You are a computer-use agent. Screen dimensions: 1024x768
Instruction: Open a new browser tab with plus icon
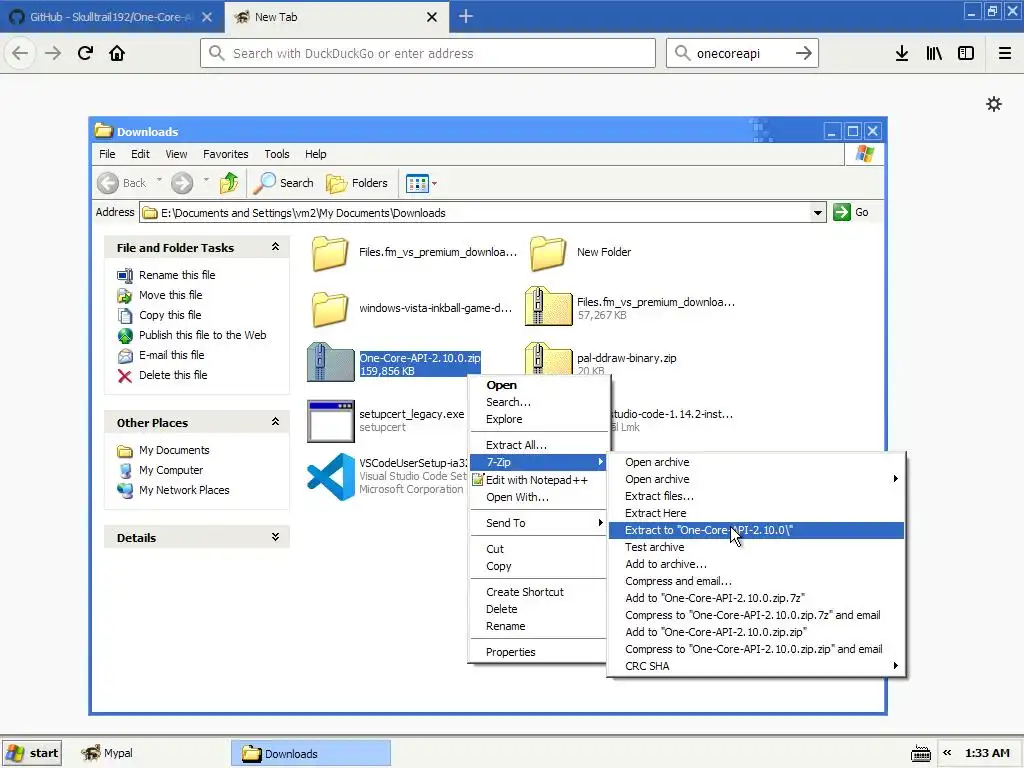pos(466,16)
